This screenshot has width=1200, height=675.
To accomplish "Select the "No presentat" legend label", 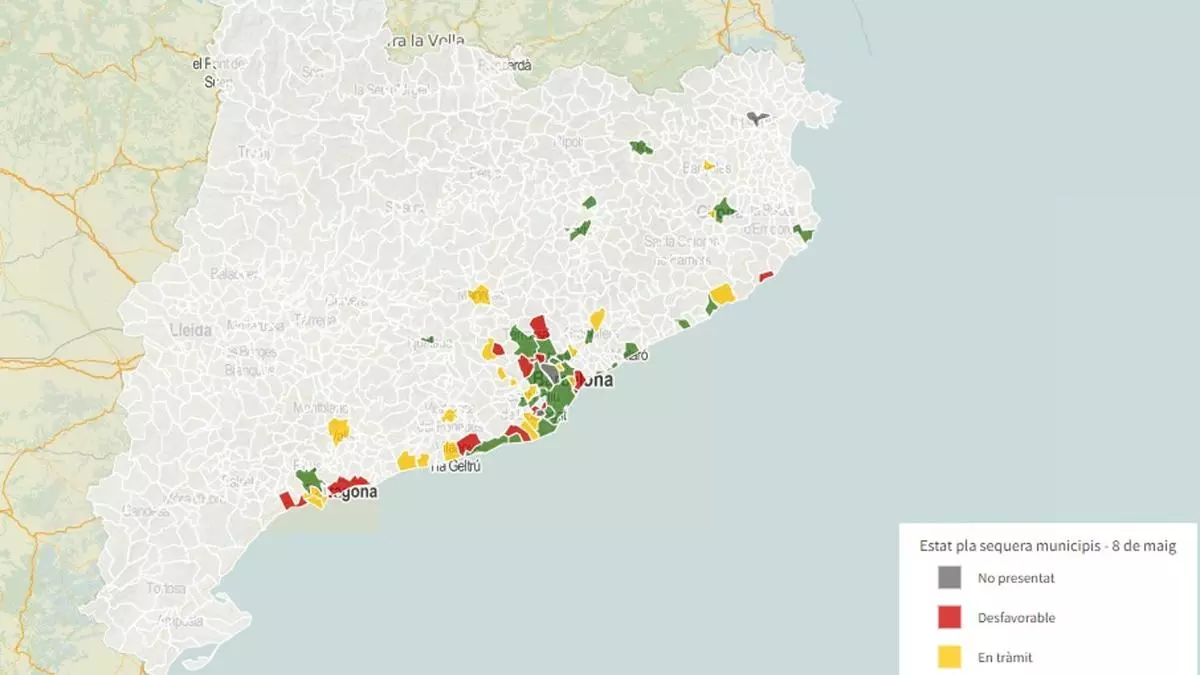I will click(1016, 578).
